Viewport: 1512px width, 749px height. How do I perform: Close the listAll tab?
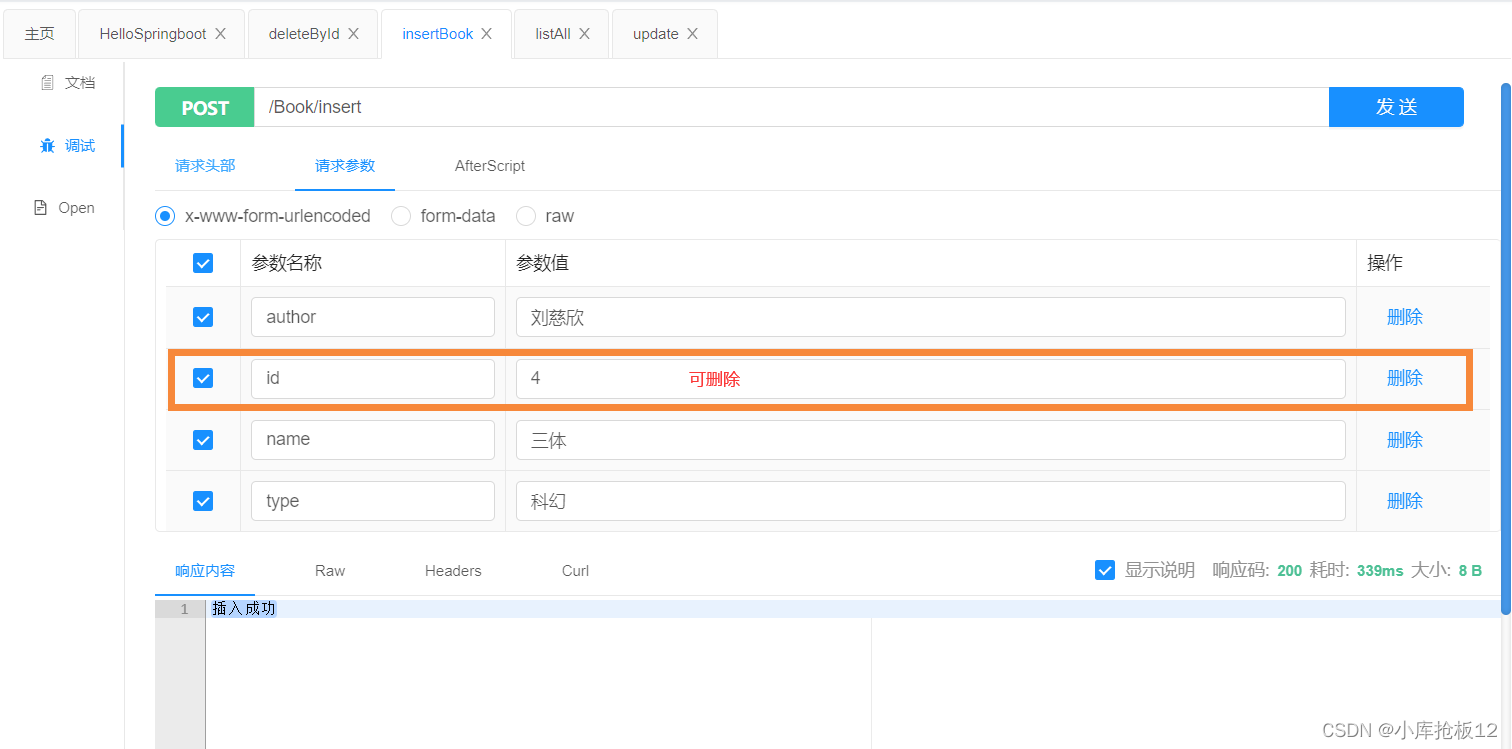click(x=585, y=34)
